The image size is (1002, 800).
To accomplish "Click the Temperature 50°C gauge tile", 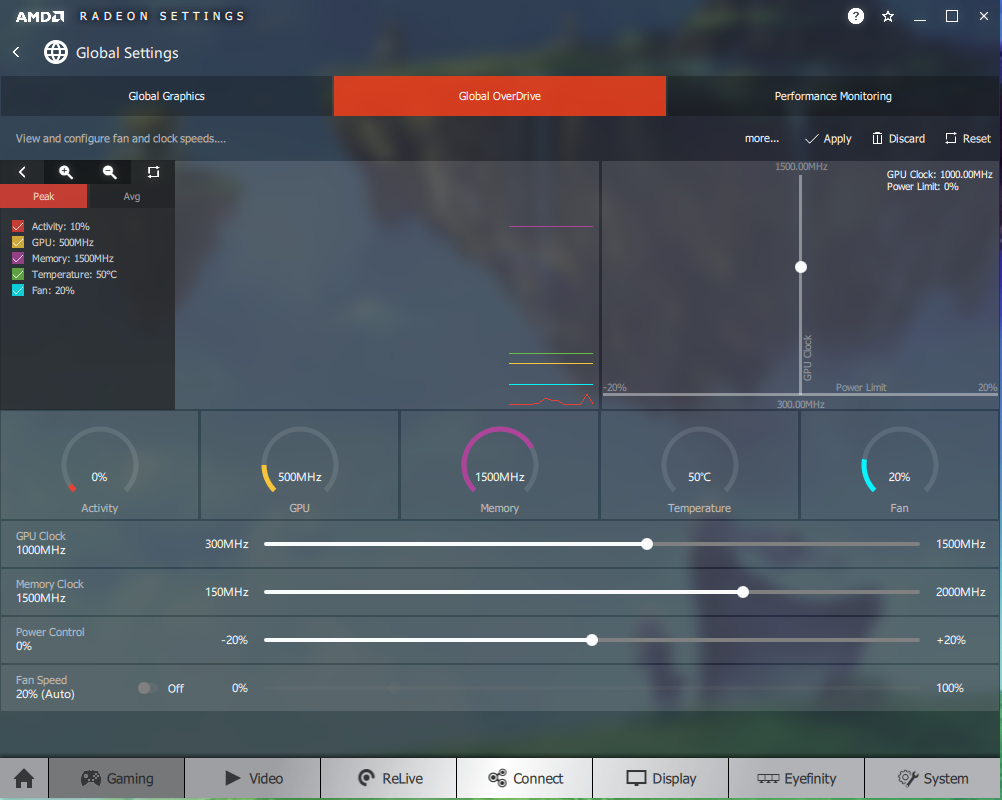I will pos(699,465).
